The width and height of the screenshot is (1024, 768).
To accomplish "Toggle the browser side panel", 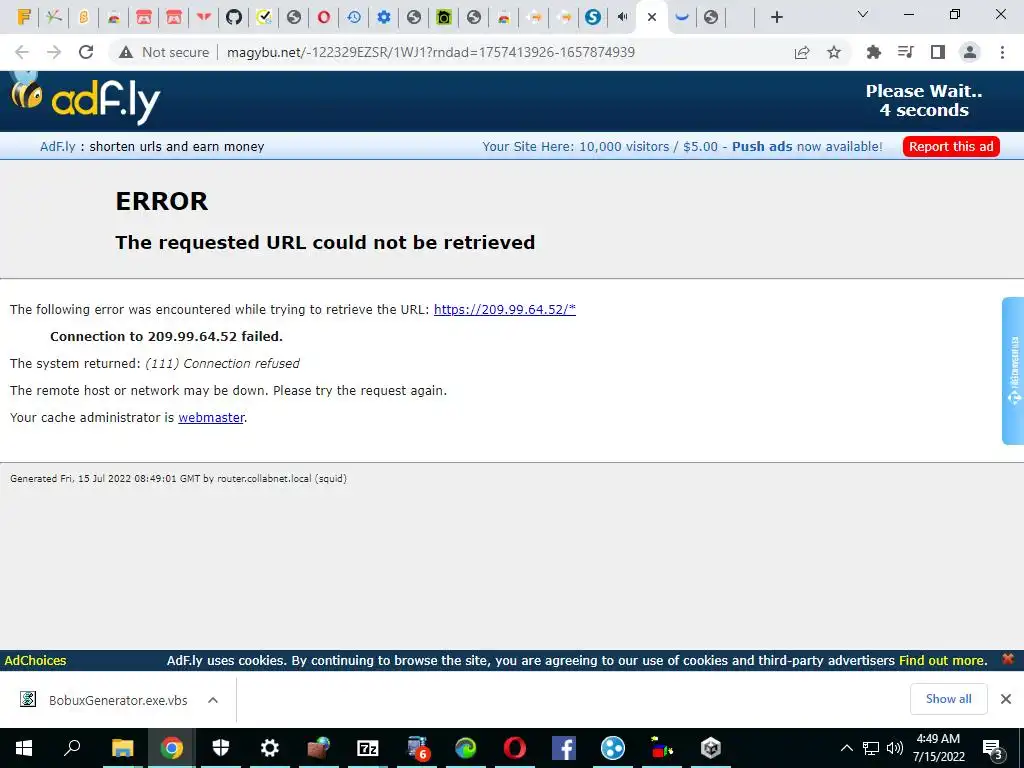I will click(x=938, y=52).
